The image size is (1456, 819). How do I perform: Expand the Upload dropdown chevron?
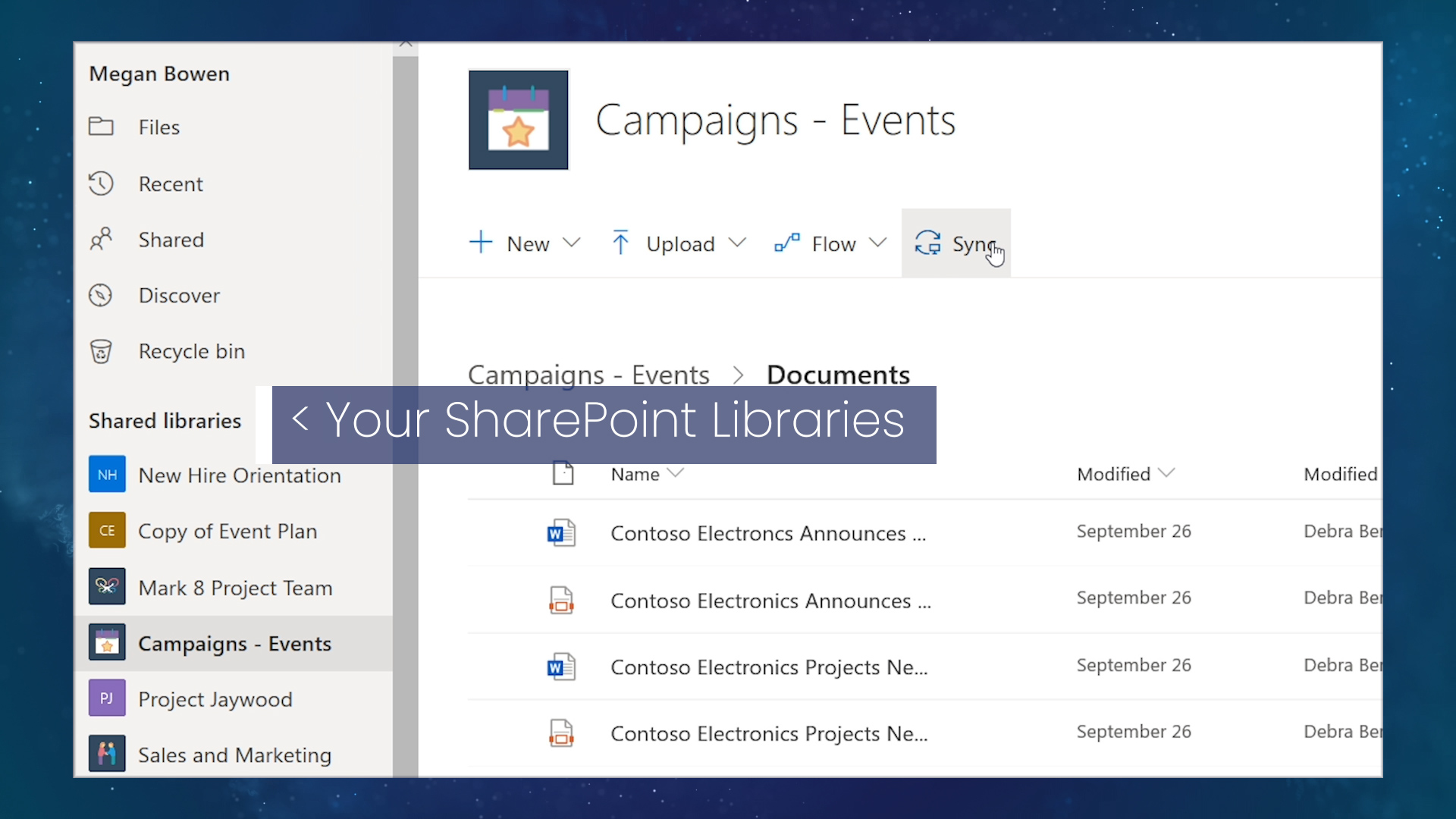[737, 243]
